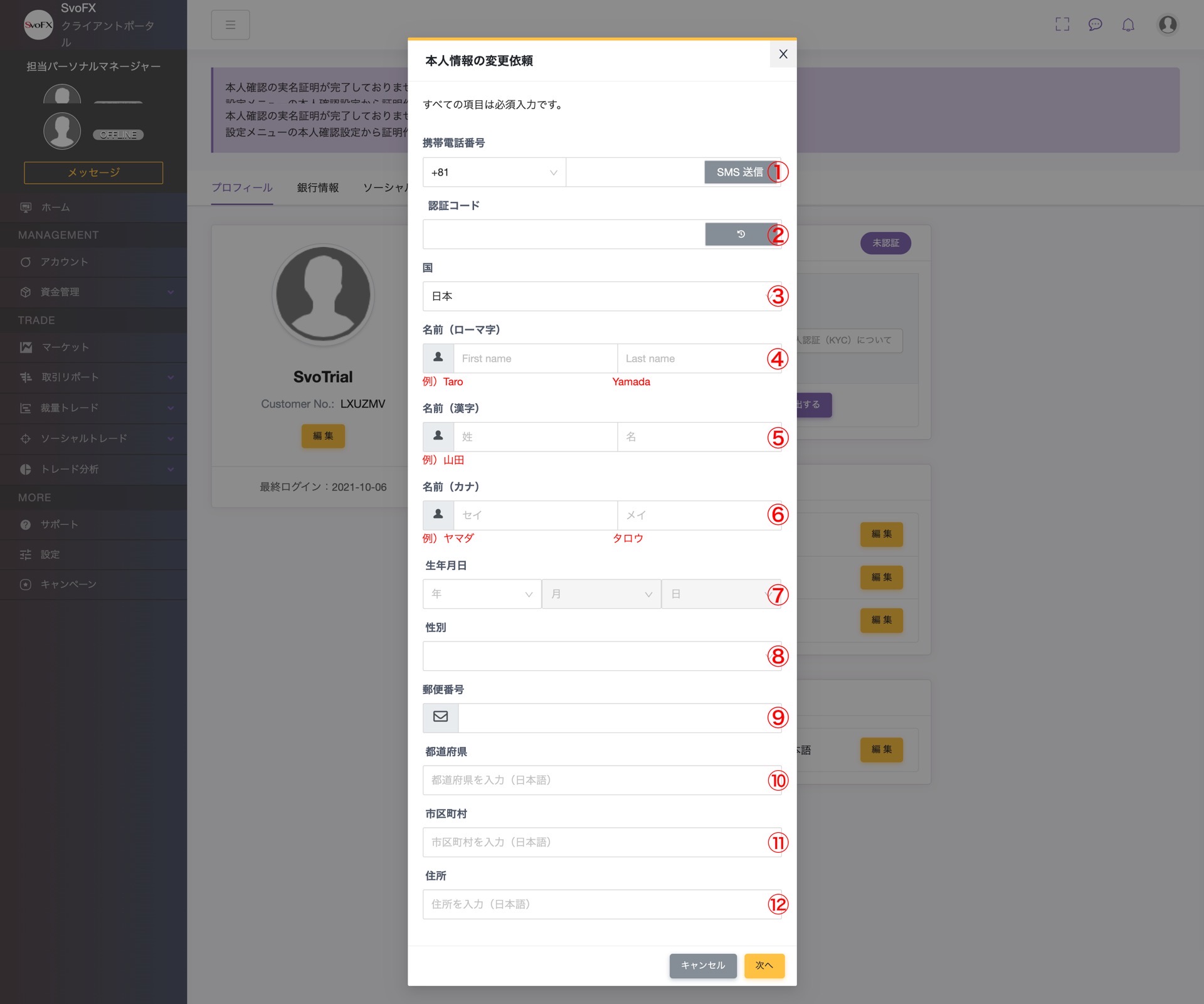Expand 取引リポート sidebar menu
The image size is (1204, 1004).
[93, 378]
